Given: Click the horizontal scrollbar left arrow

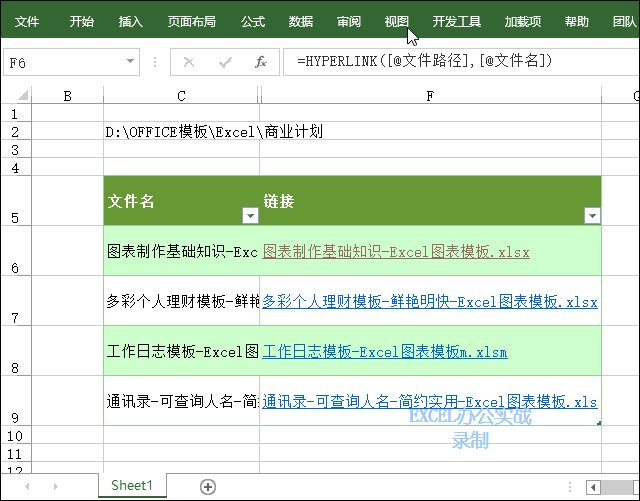Looking at the screenshot, I should pos(594,486).
